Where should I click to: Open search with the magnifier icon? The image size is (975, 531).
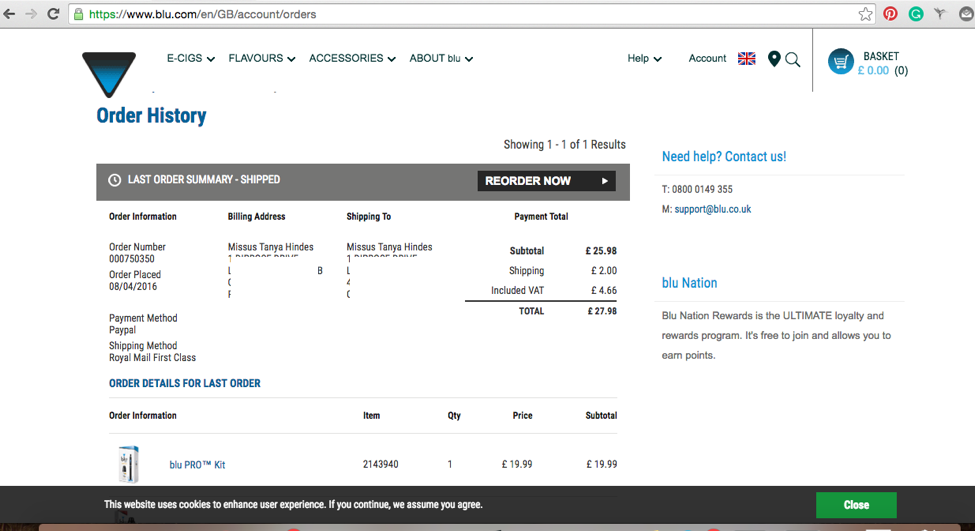tap(792, 60)
